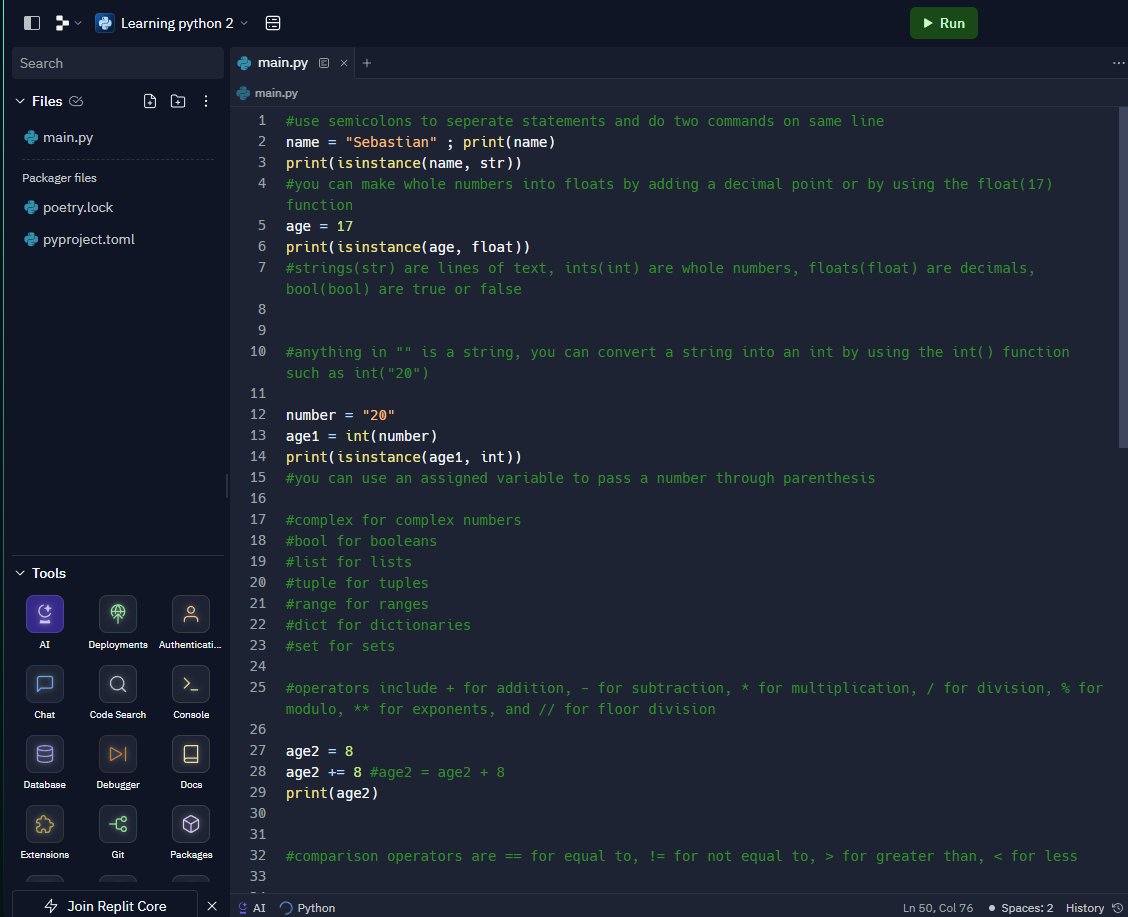Open the Files options three-dot menu
Viewport: 1128px width, 917px height.
point(206,101)
